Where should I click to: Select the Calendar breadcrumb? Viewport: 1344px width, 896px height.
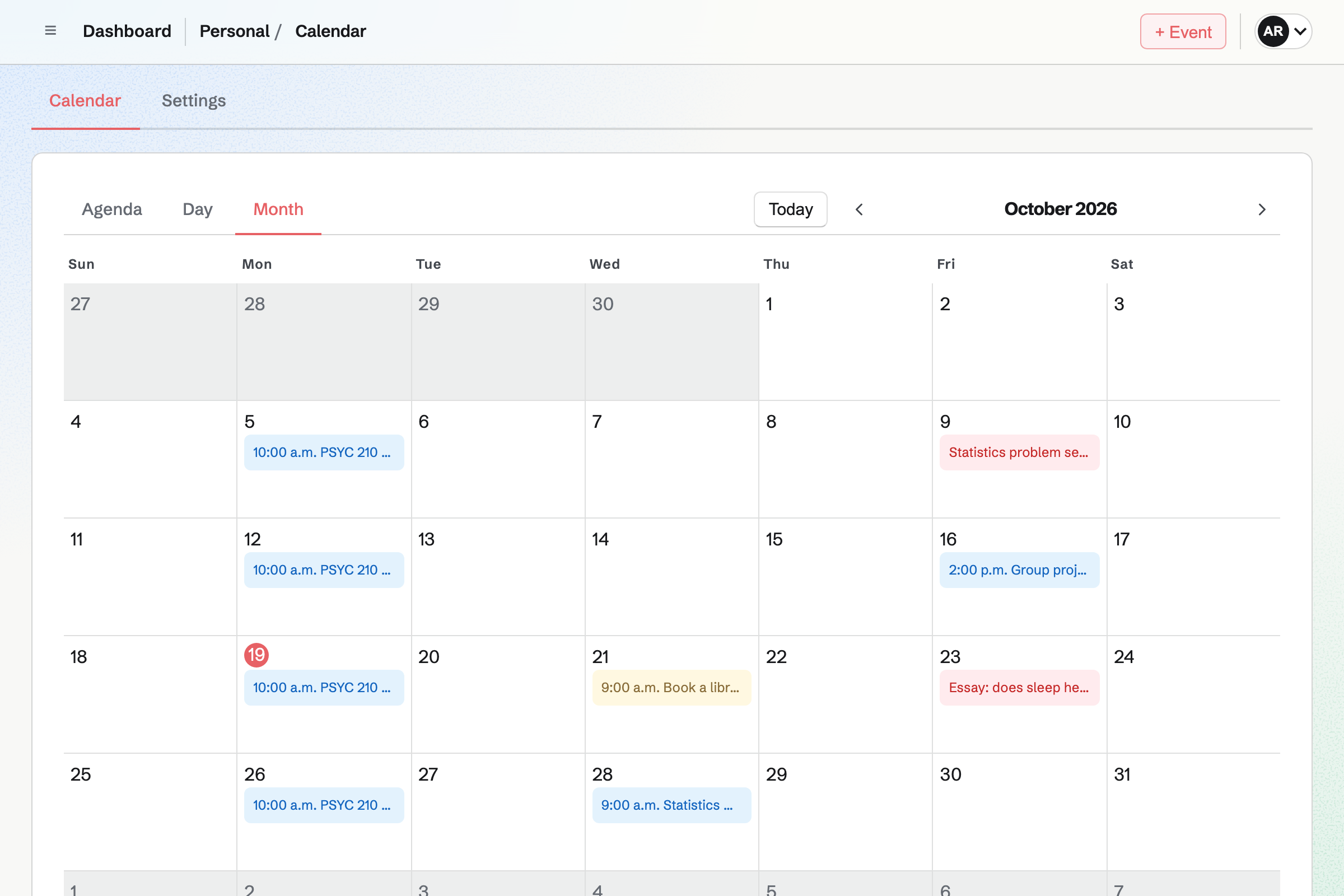click(x=330, y=31)
